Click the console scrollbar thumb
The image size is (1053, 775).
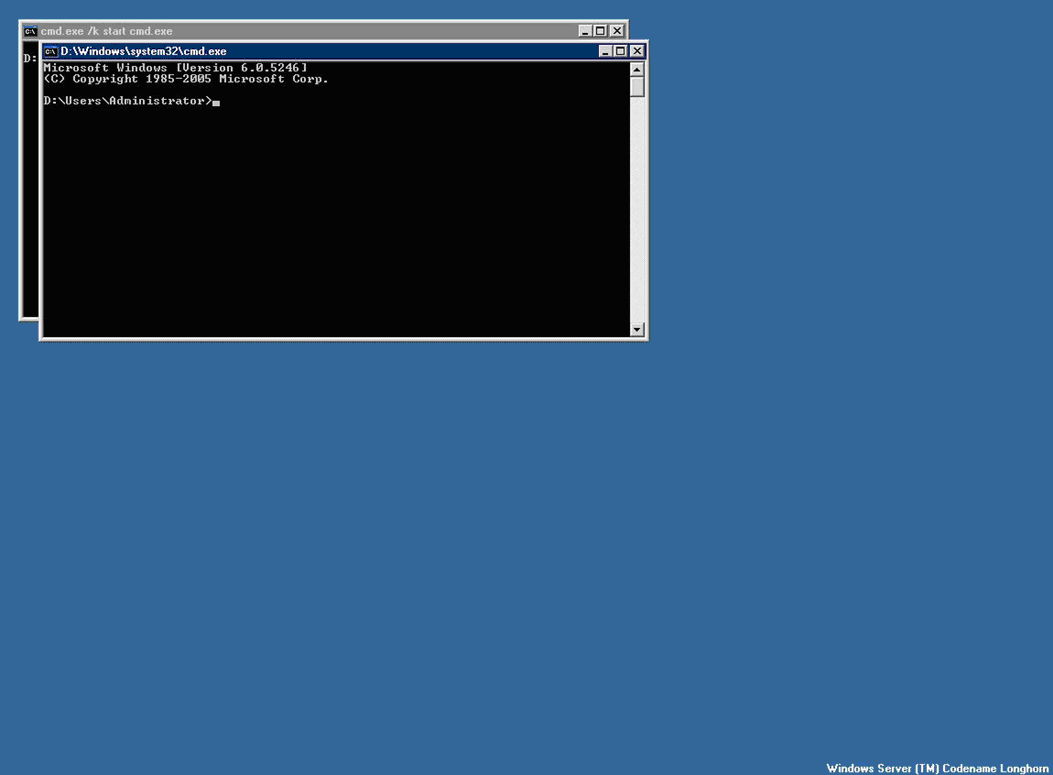[x=637, y=87]
